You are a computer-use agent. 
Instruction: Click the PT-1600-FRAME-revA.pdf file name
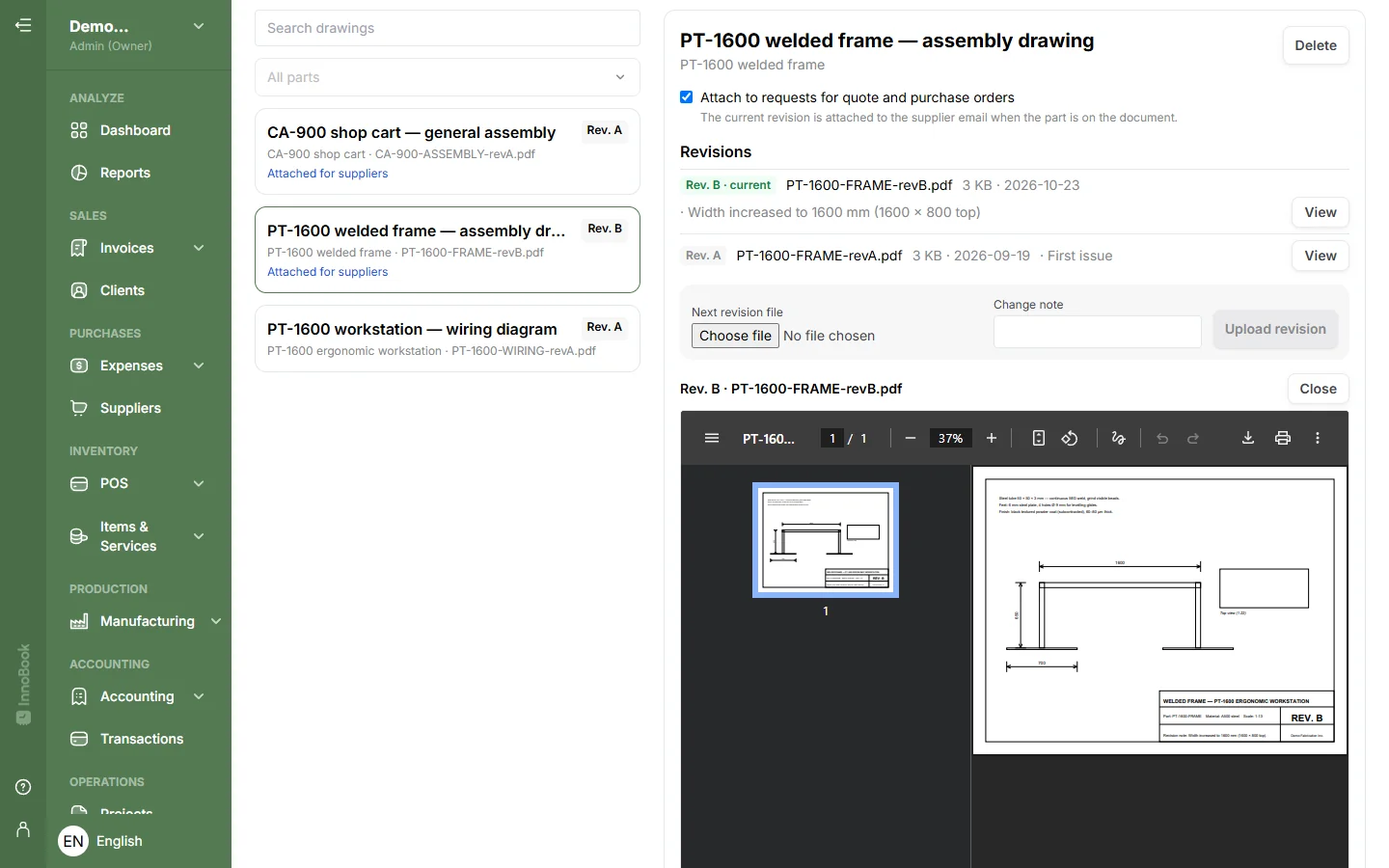coord(819,256)
